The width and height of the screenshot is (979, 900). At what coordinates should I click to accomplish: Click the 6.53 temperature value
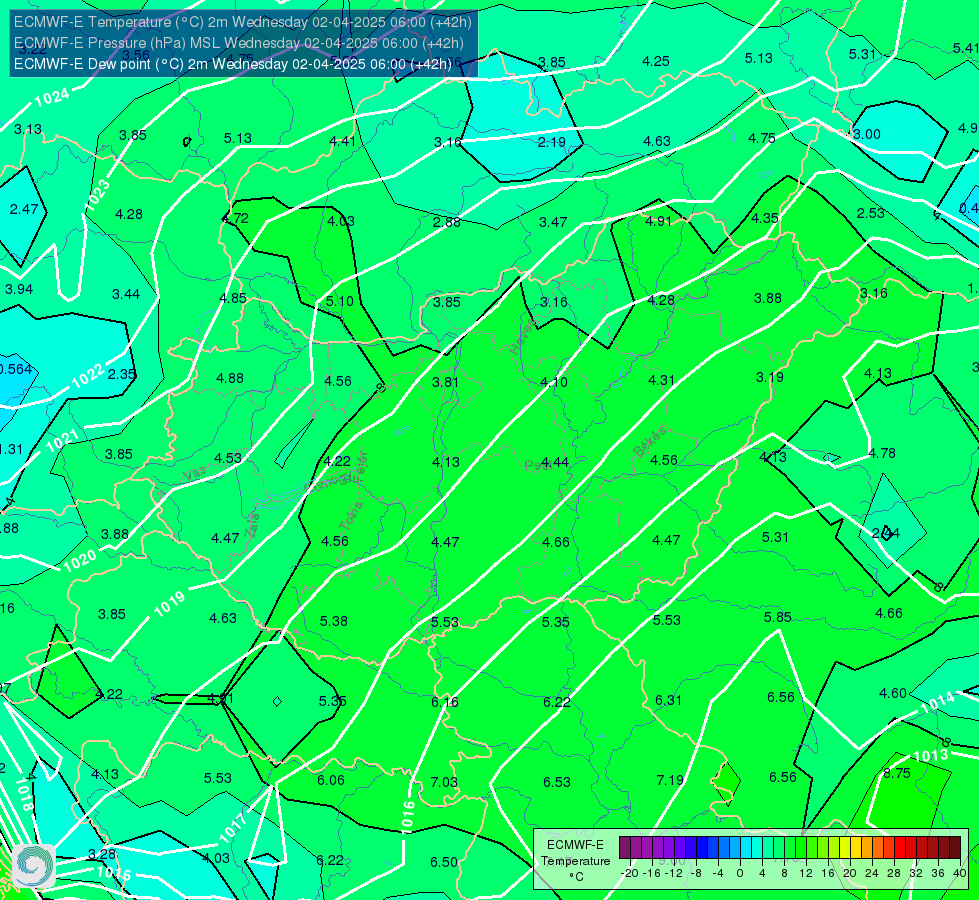(557, 782)
